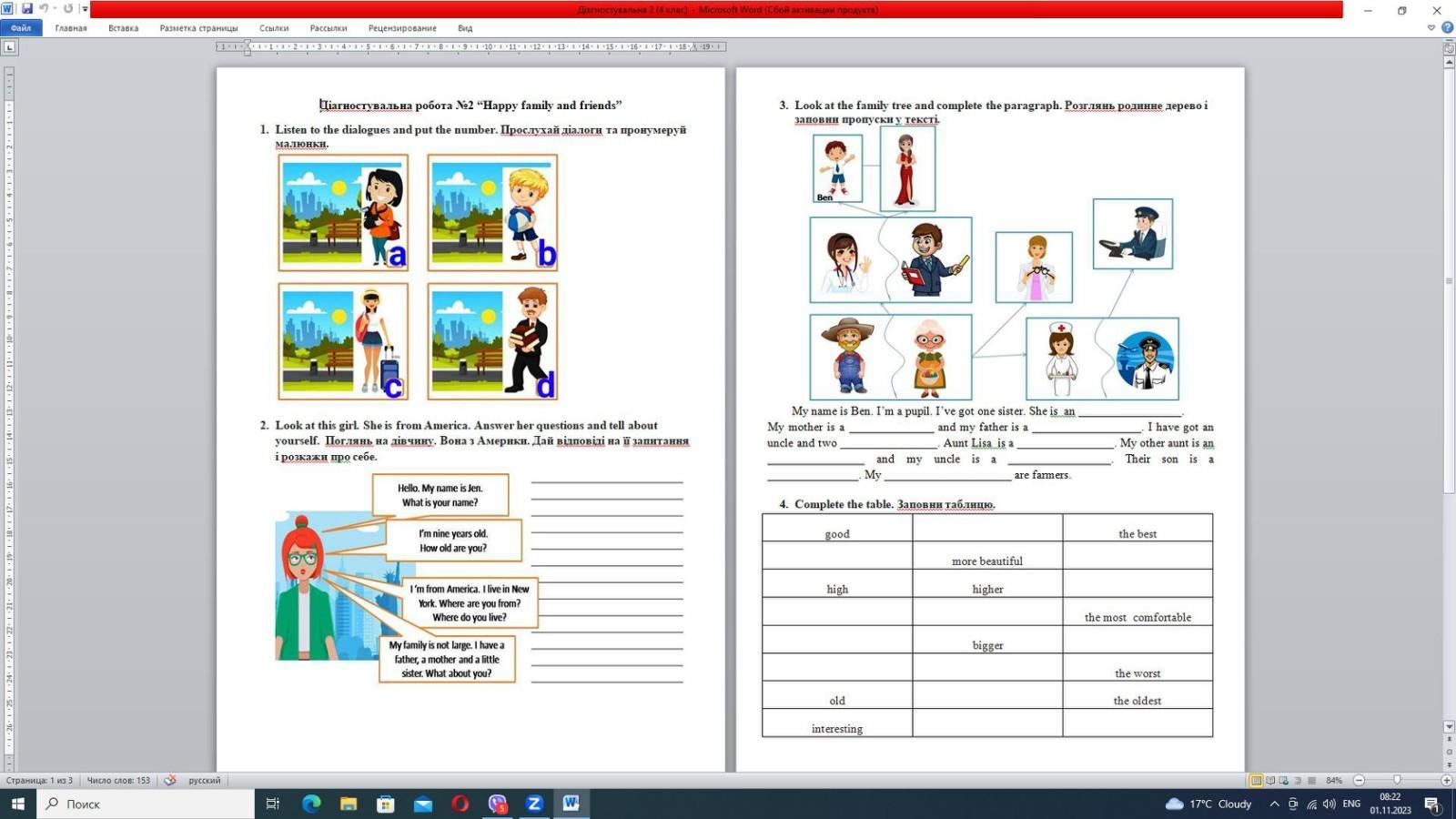The image size is (1456, 819).
Task: Show hidden tray icons chevron
Action: [1274, 804]
